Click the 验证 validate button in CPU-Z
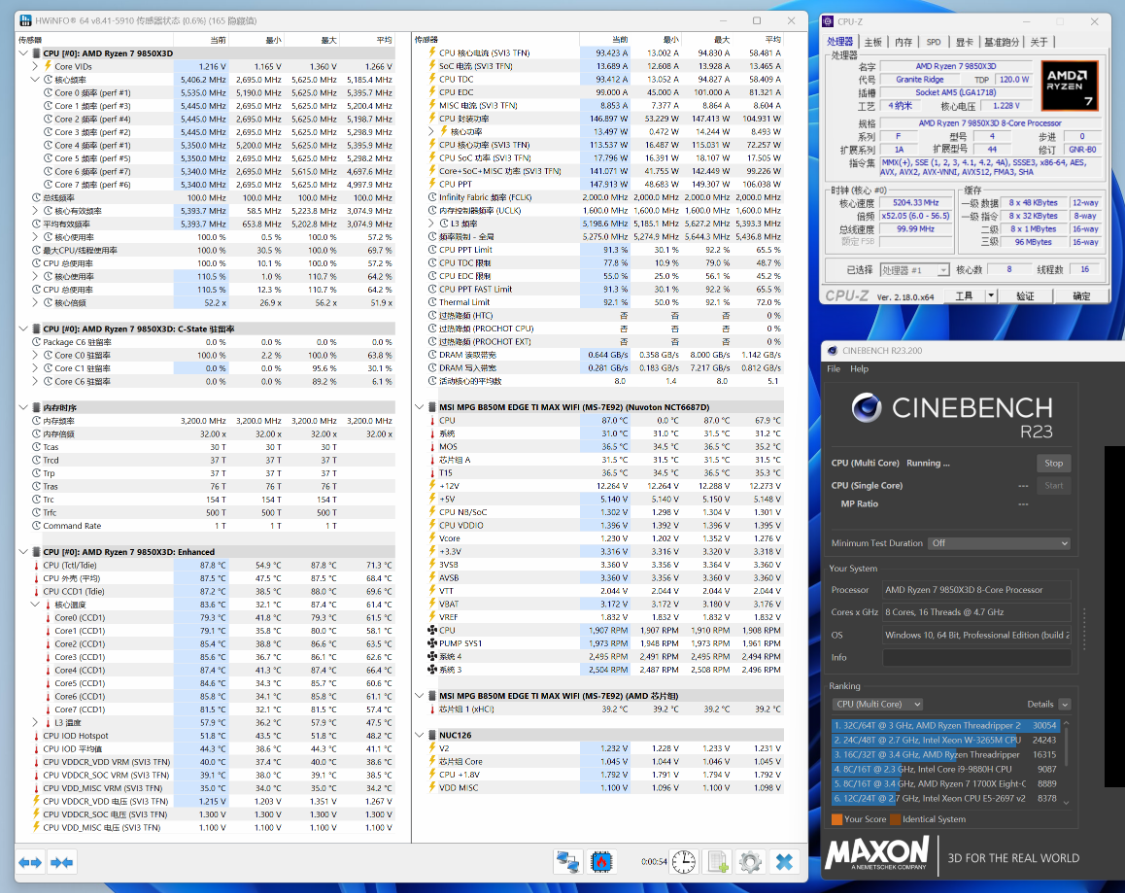 1025,296
